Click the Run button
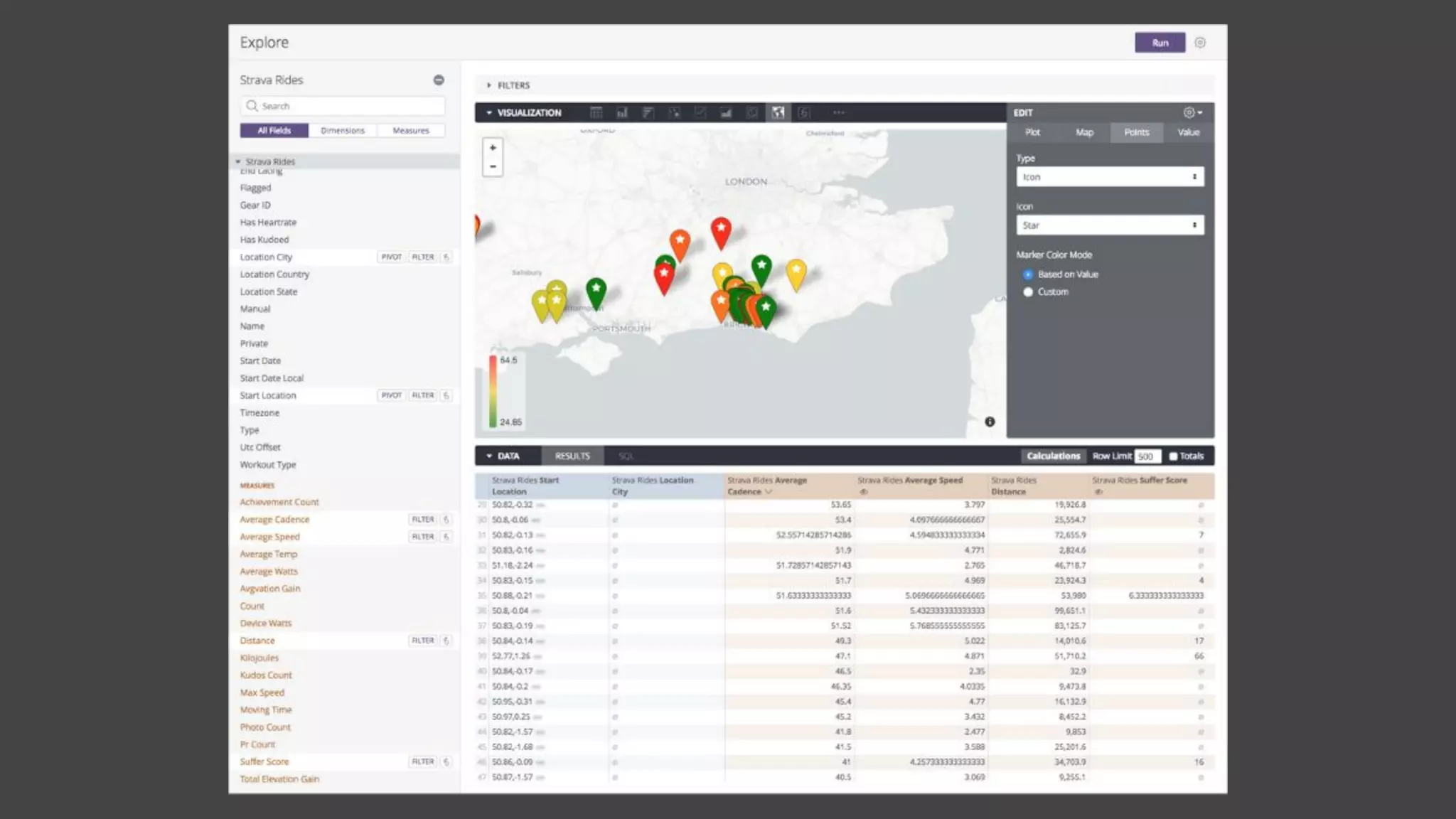1456x819 pixels. [1160, 43]
